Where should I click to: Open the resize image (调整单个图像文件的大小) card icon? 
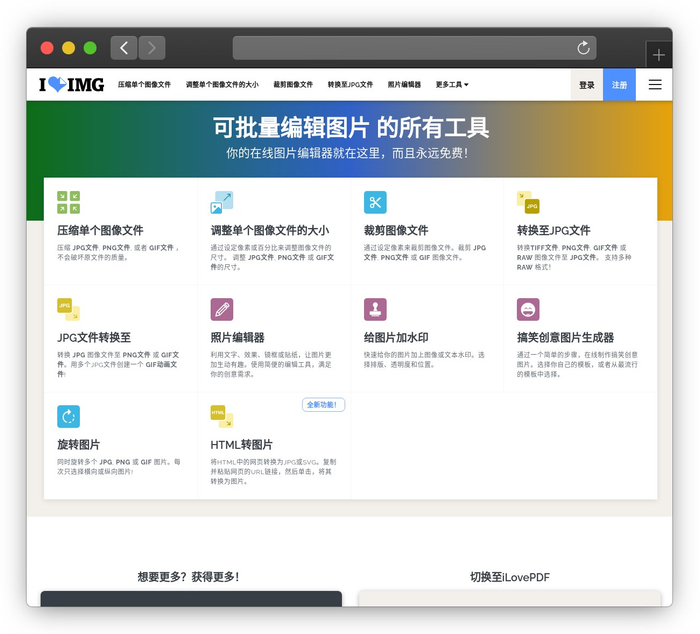click(x=222, y=202)
